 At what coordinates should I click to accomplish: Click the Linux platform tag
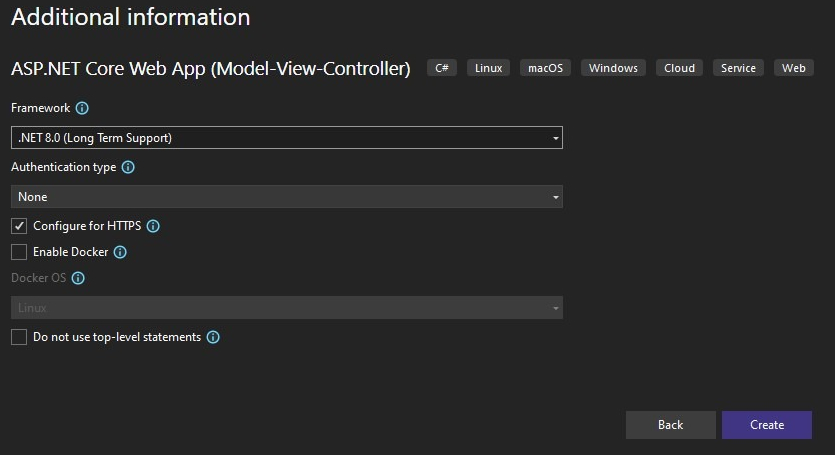(x=489, y=68)
